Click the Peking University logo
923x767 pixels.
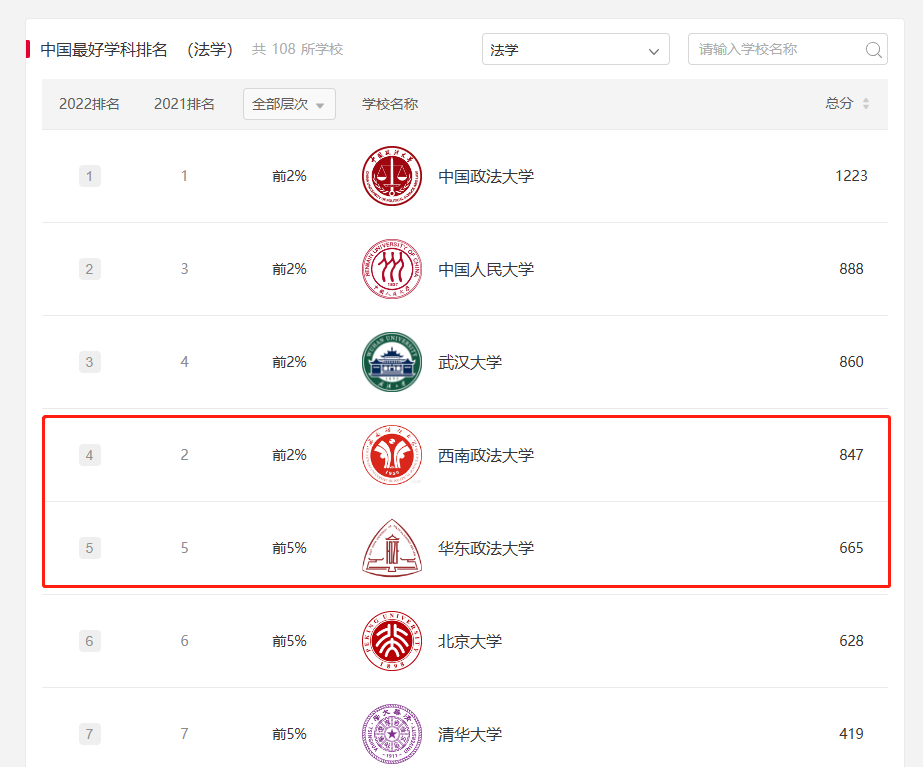click(x=392, y=641)
